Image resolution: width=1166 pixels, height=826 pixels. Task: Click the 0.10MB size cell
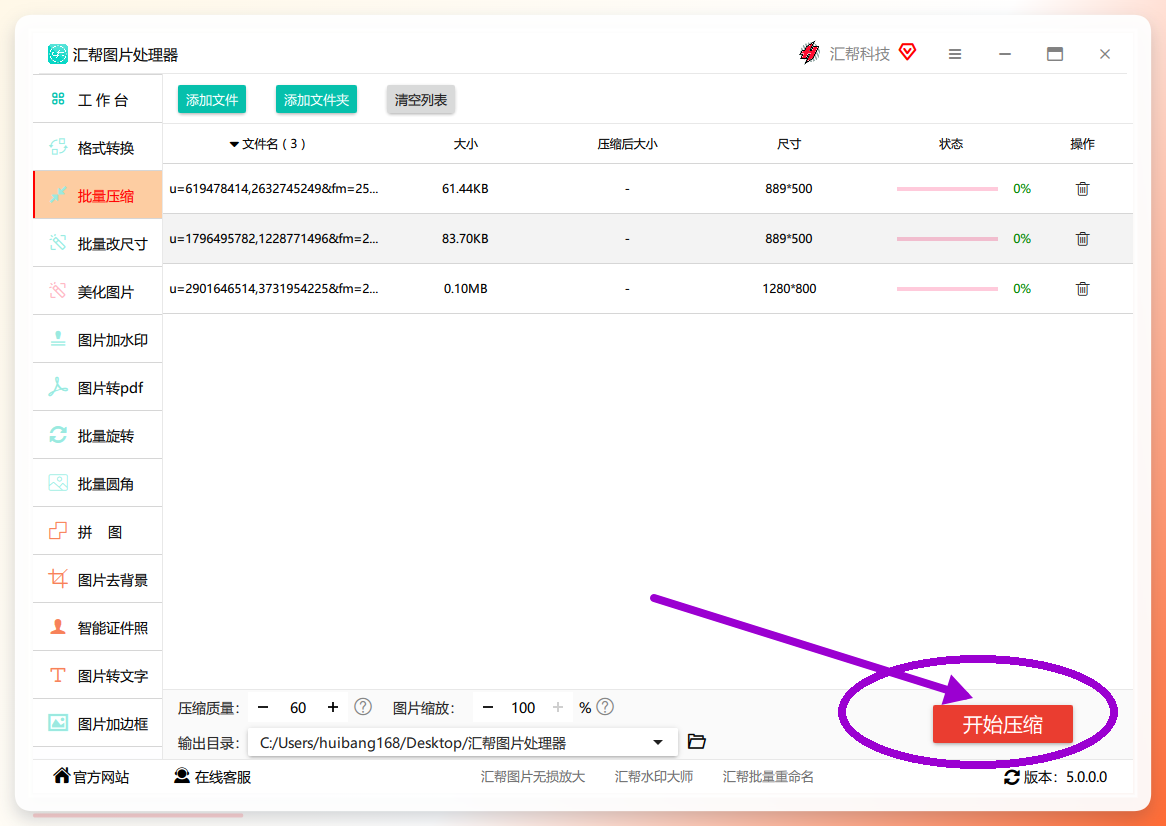pos(466,288)
